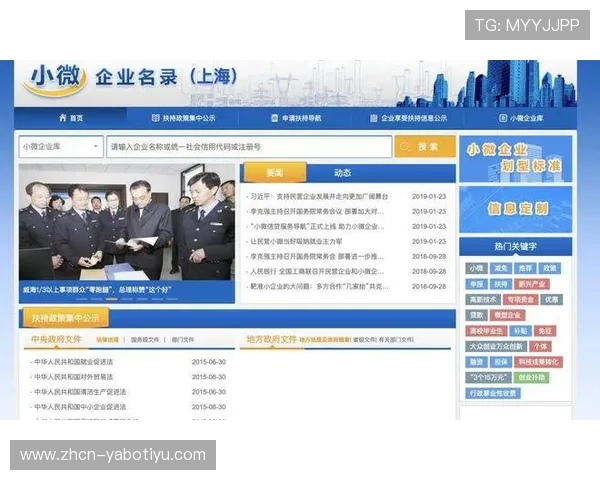The image size is (600, 480).
Task: Open 首页 in the navigation bar
Action: tap(71, 118)
